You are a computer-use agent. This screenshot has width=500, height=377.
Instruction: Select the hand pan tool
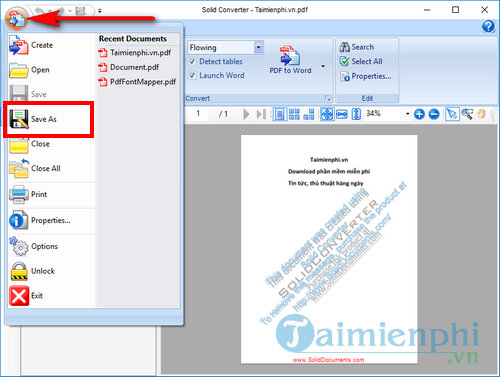(481, 114)
